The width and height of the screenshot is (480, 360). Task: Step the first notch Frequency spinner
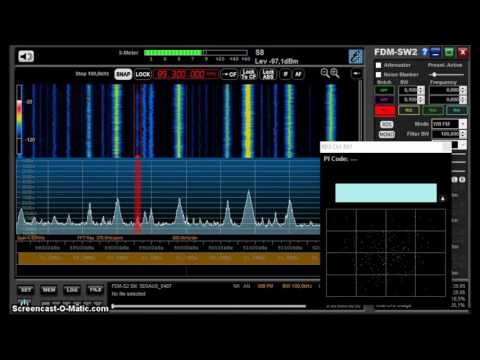pos(463,90)
